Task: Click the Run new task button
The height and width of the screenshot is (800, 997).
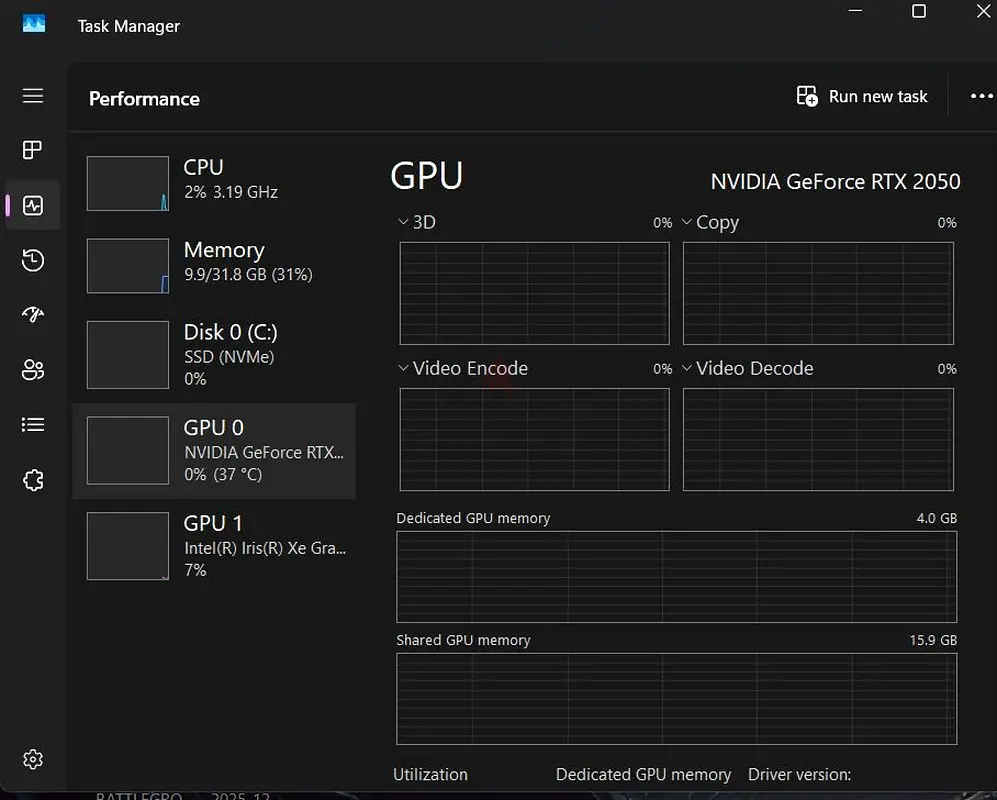Action: tap(862, 96)
